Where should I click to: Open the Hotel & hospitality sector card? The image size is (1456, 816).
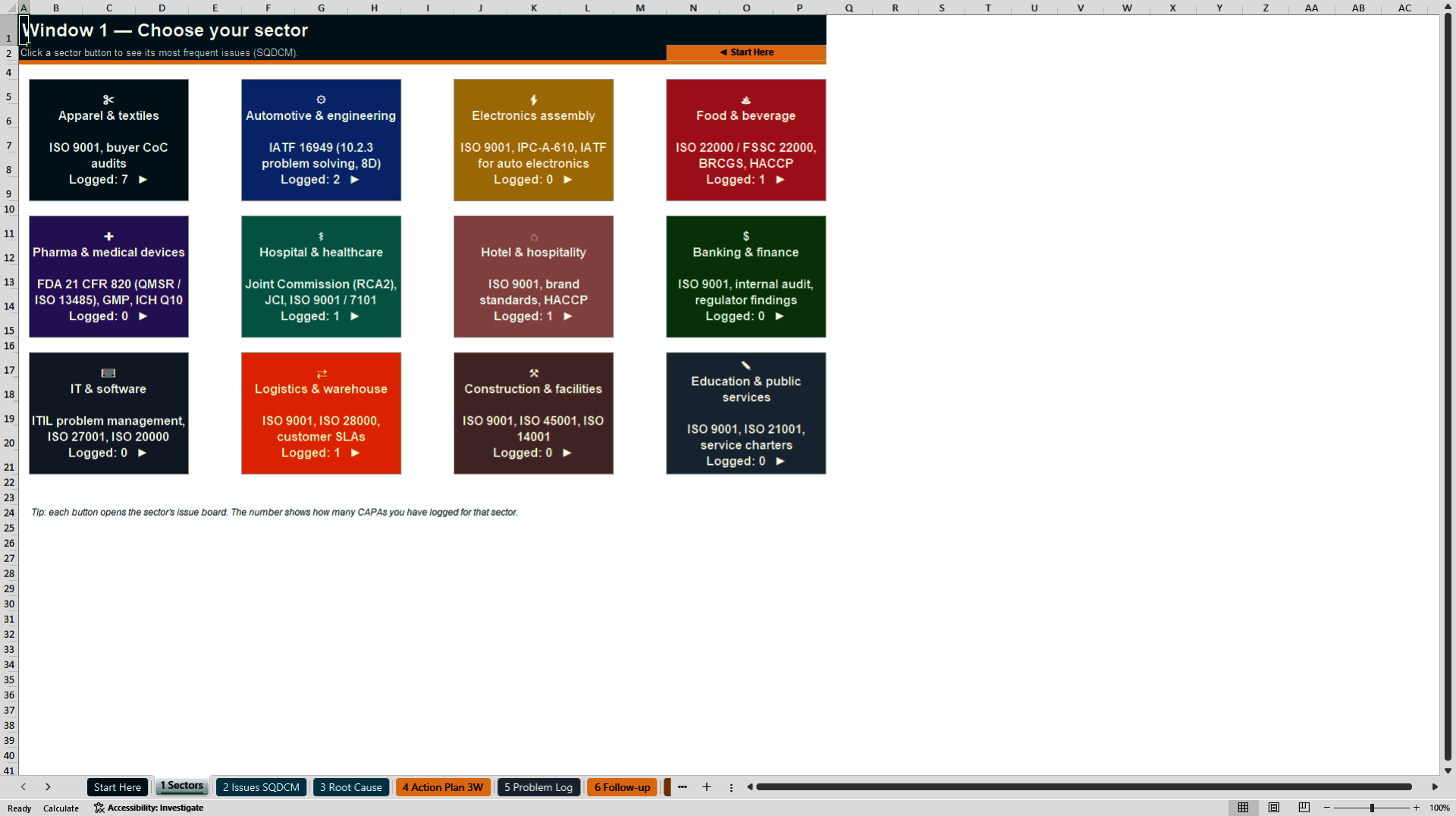click(533, 277)
